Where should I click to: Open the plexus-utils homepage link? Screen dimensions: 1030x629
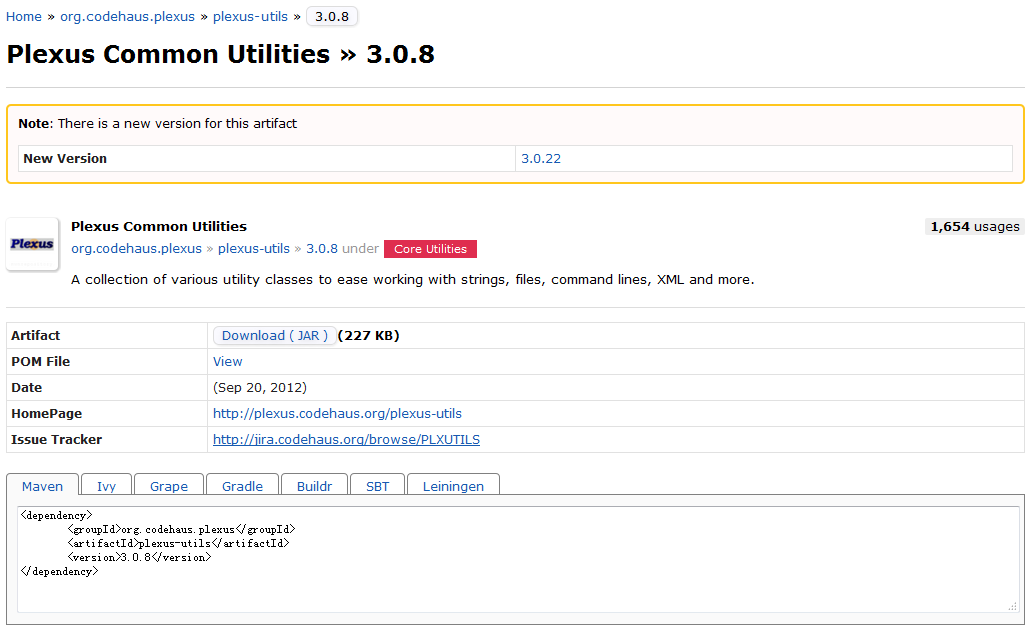(337, 413)
